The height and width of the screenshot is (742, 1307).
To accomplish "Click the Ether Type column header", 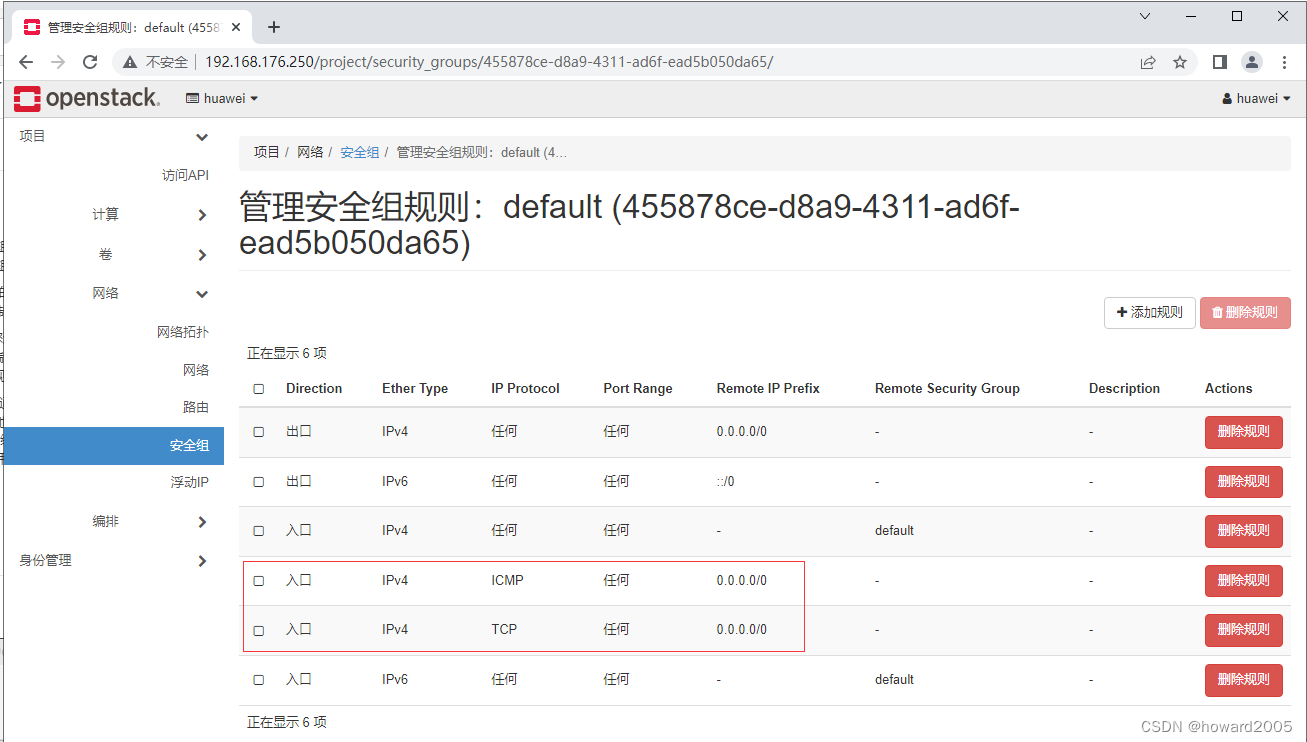I will [415, 388].
